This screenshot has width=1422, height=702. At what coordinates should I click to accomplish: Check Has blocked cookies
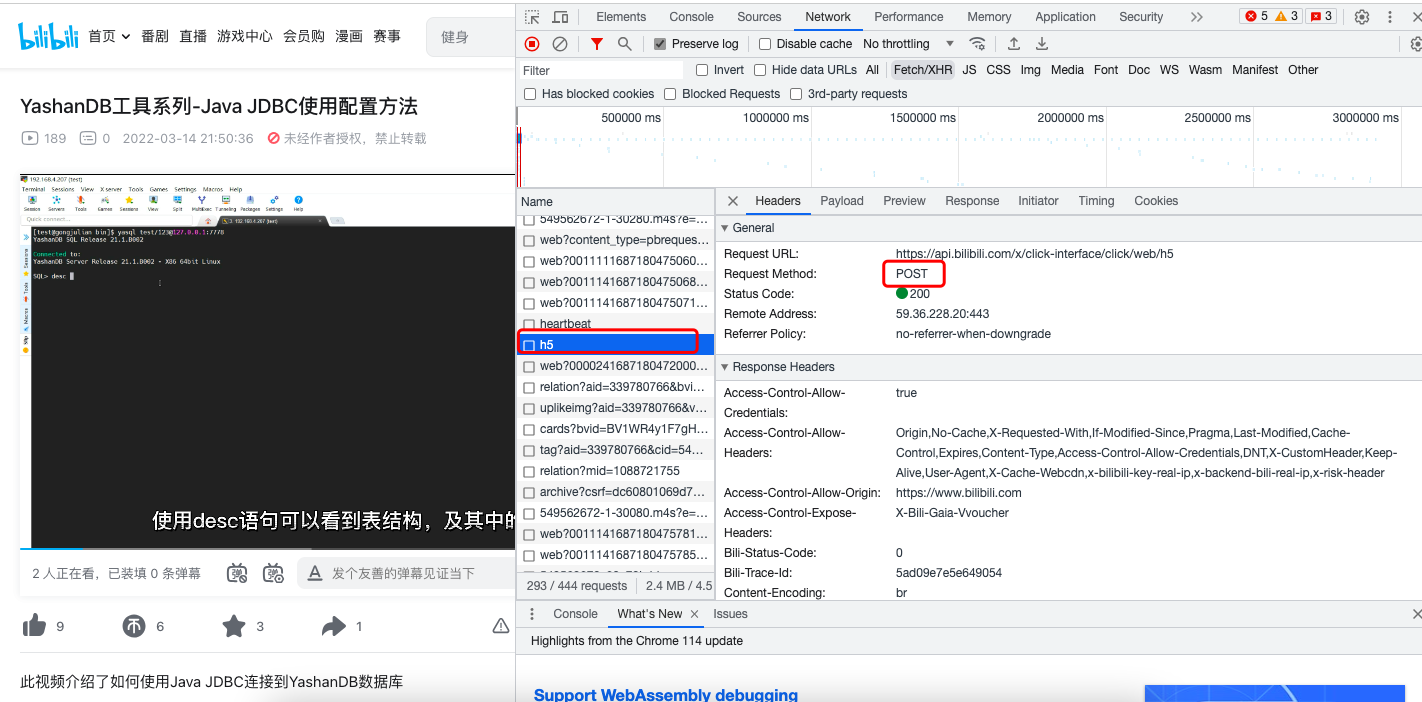point(530,94)
